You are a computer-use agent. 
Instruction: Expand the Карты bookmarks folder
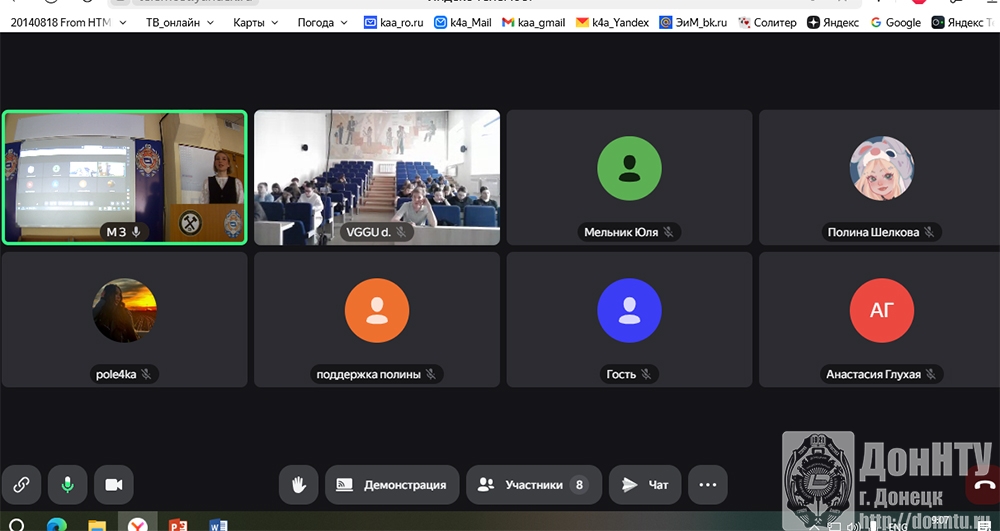(x=263, y=22)
